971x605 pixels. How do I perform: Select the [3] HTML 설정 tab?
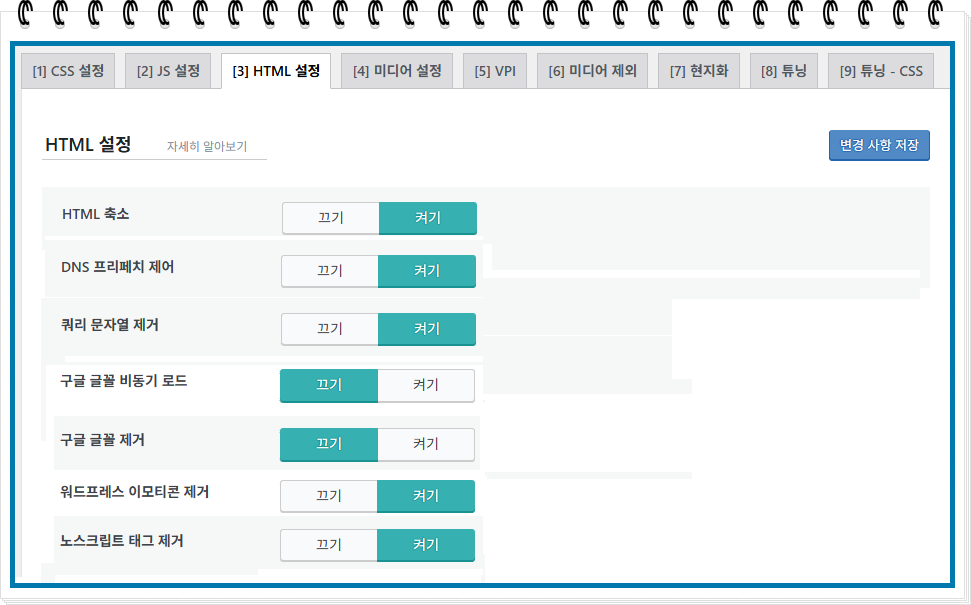tap(276, 71)
